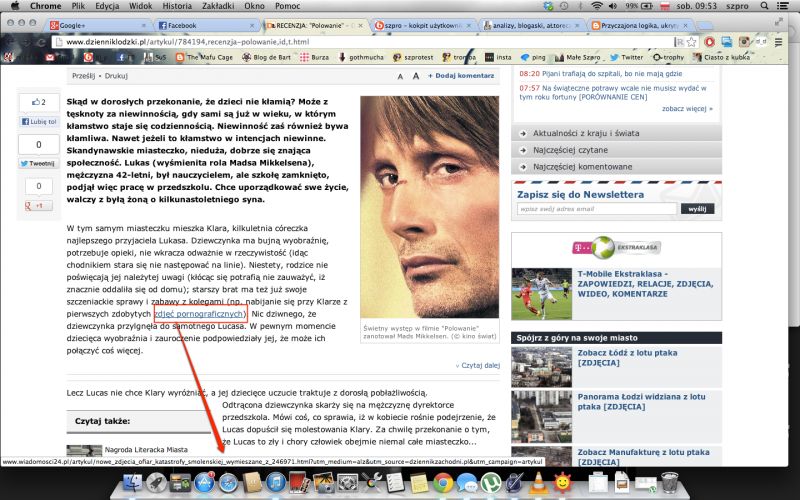Viewport: 800px width, 500px height.
Task: Open the Twitter bookmark
Action: tap(627, 57)
